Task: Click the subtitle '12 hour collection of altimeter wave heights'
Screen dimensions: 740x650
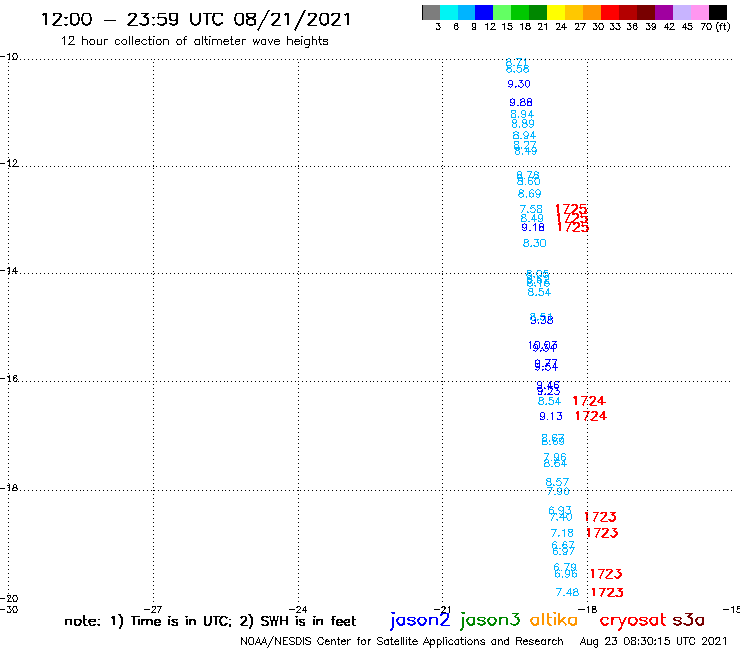Action: tap(194, 42)
